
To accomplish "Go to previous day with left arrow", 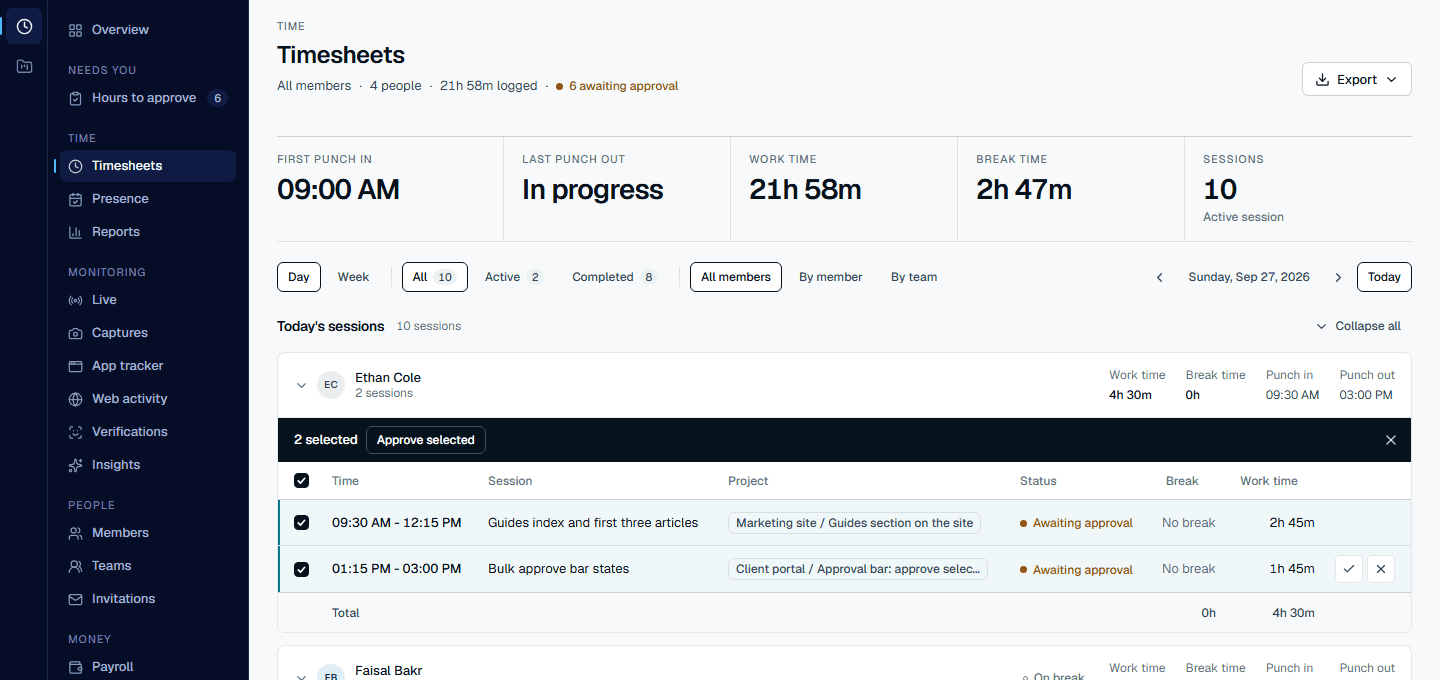I will pyautogui.click(x=1160, y=277).
